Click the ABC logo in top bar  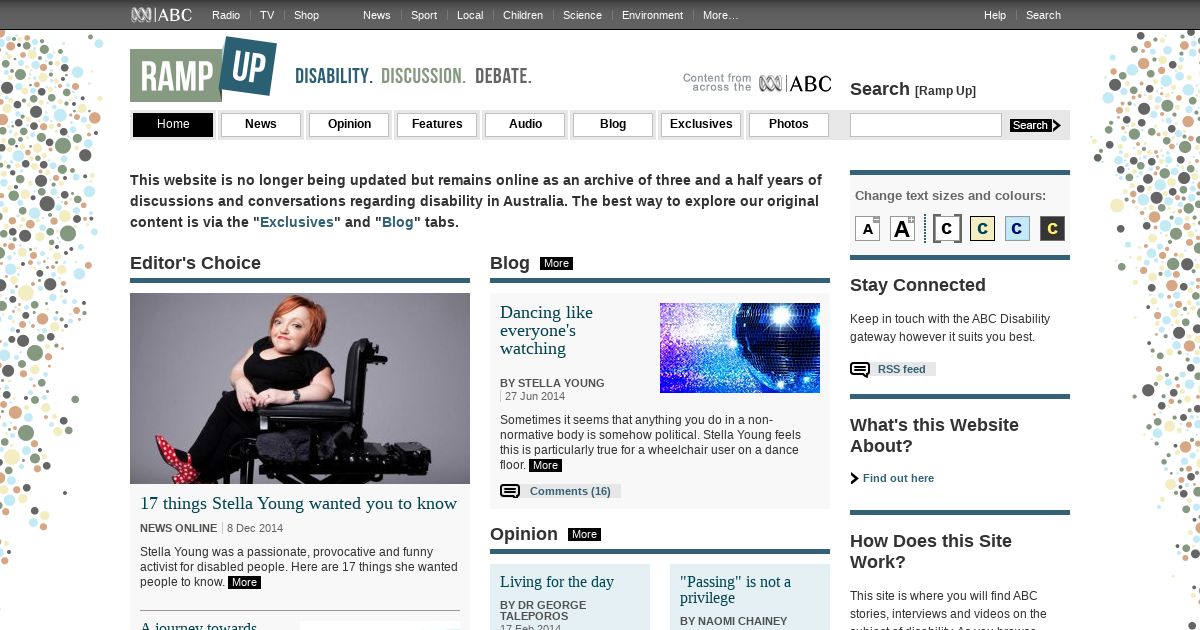tap(161, 14)
